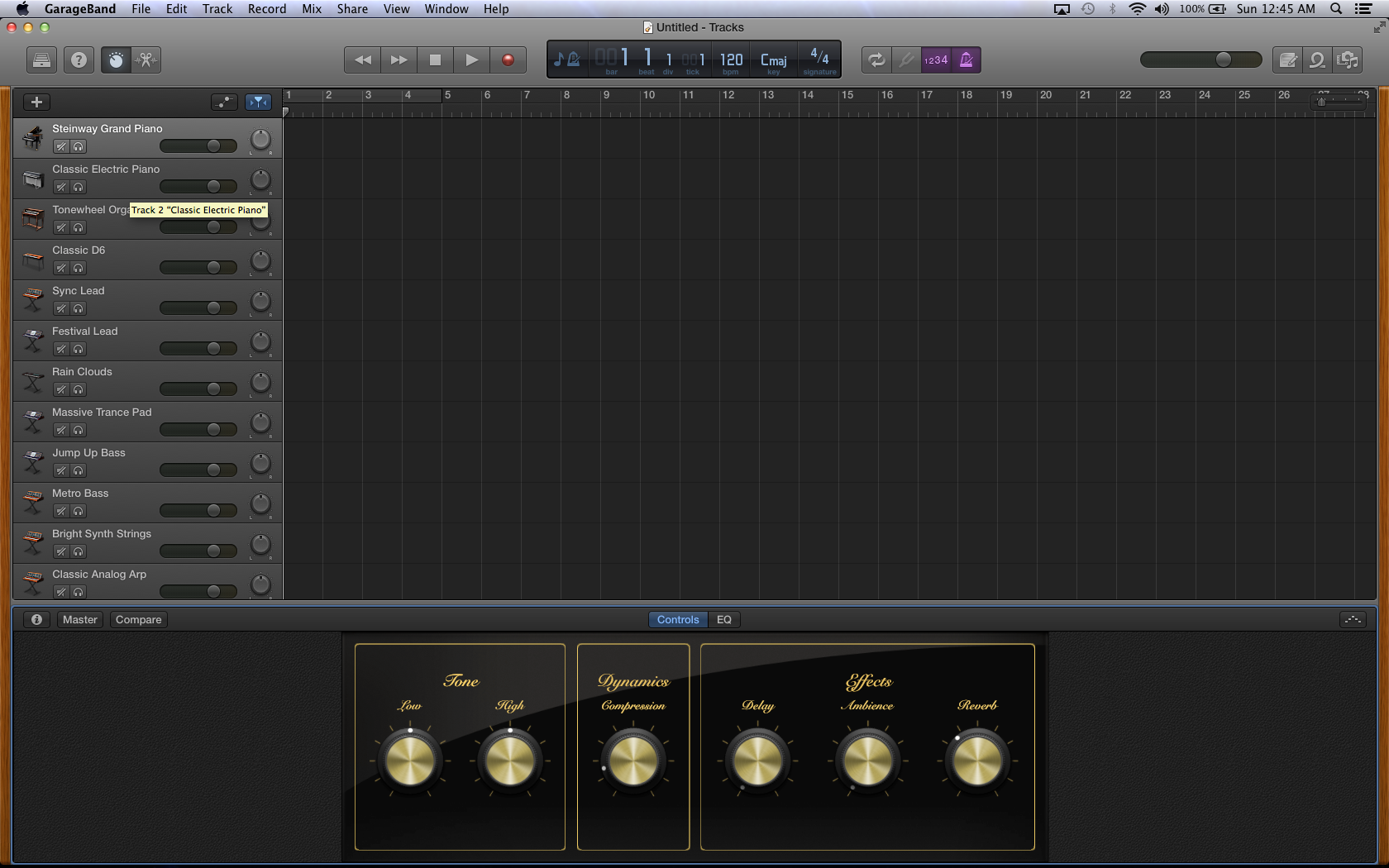The width and height of the screenshot is (1389, 868).
Task: Add a new track with plus button
Action: tap(36, 102)
